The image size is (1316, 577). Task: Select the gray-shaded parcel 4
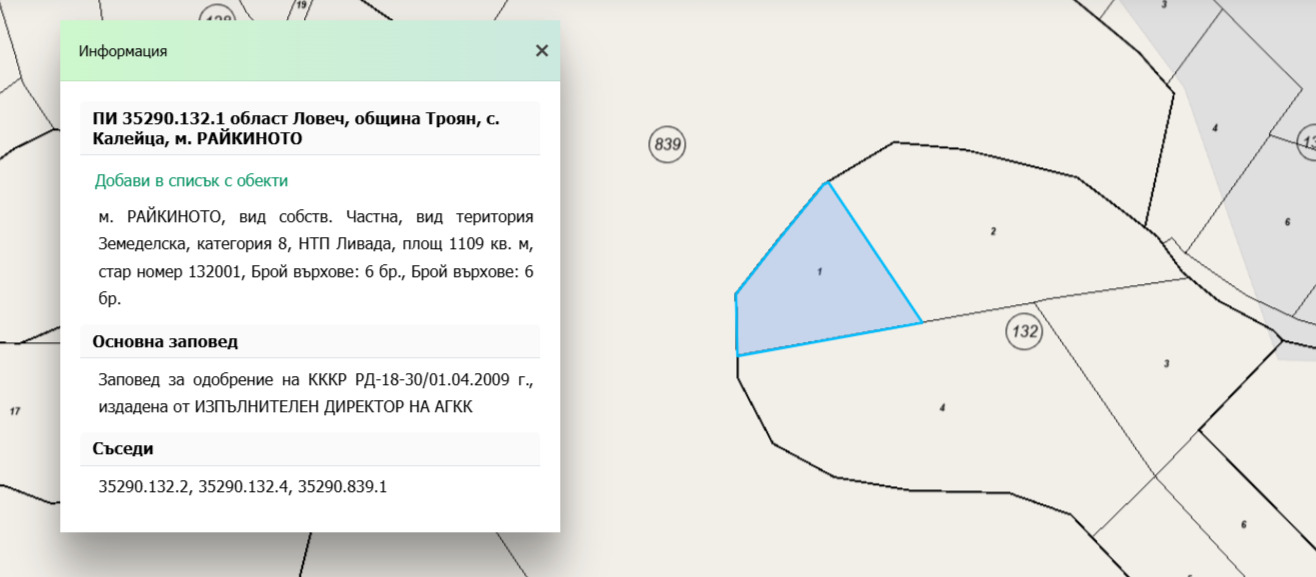1214,128
